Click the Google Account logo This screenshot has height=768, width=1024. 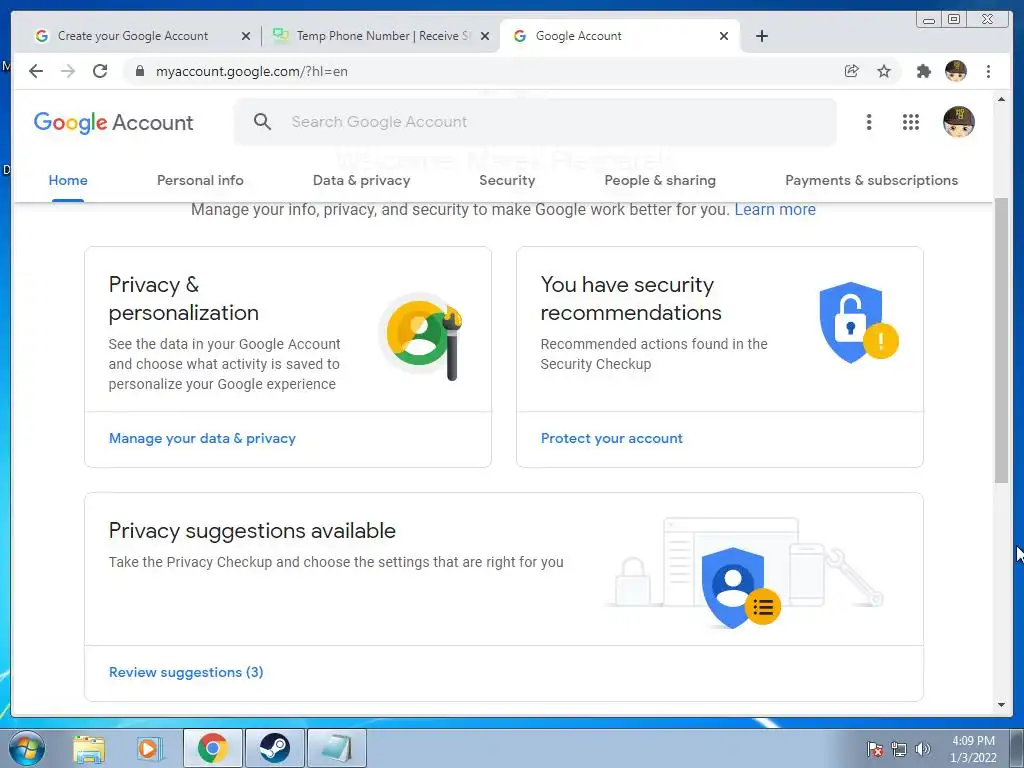[x=114, y=122]
